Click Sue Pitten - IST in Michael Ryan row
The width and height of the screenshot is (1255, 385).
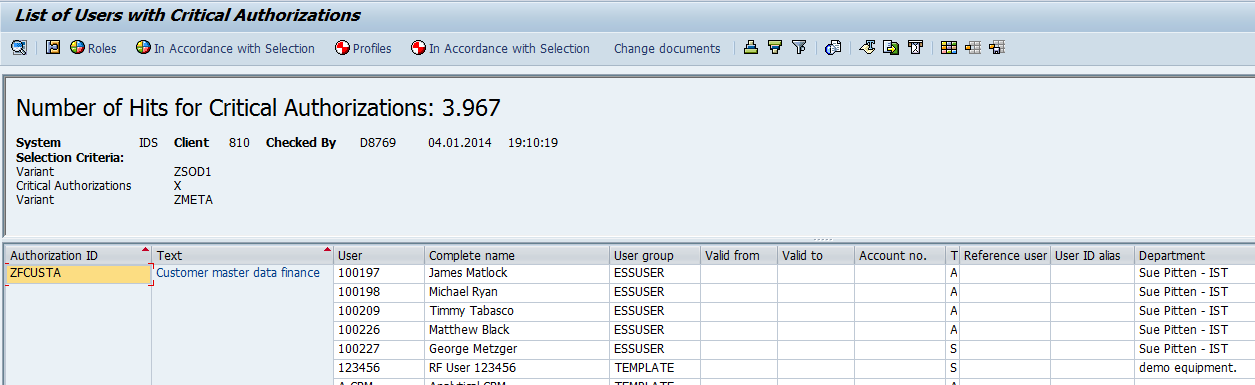[x=1195, y=292]
